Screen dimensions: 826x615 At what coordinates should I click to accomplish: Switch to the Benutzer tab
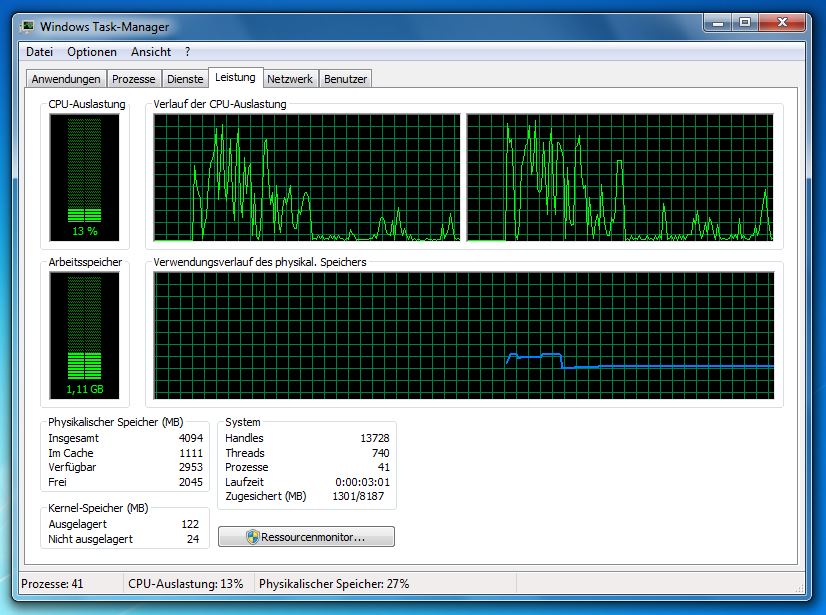click(x=346, y=79)
